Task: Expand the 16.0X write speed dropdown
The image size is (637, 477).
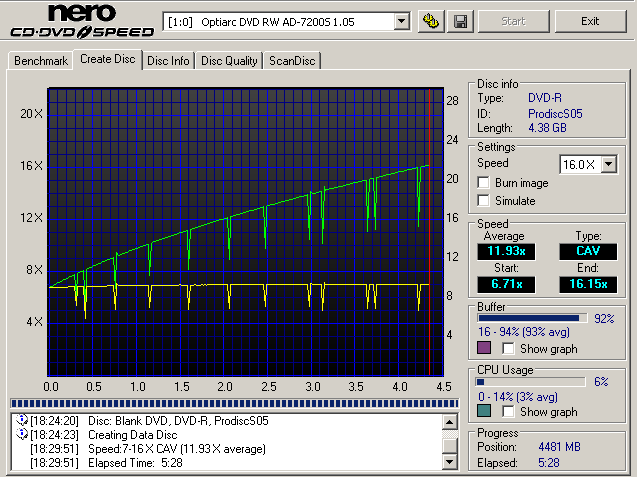Action: tap(609, 164)
